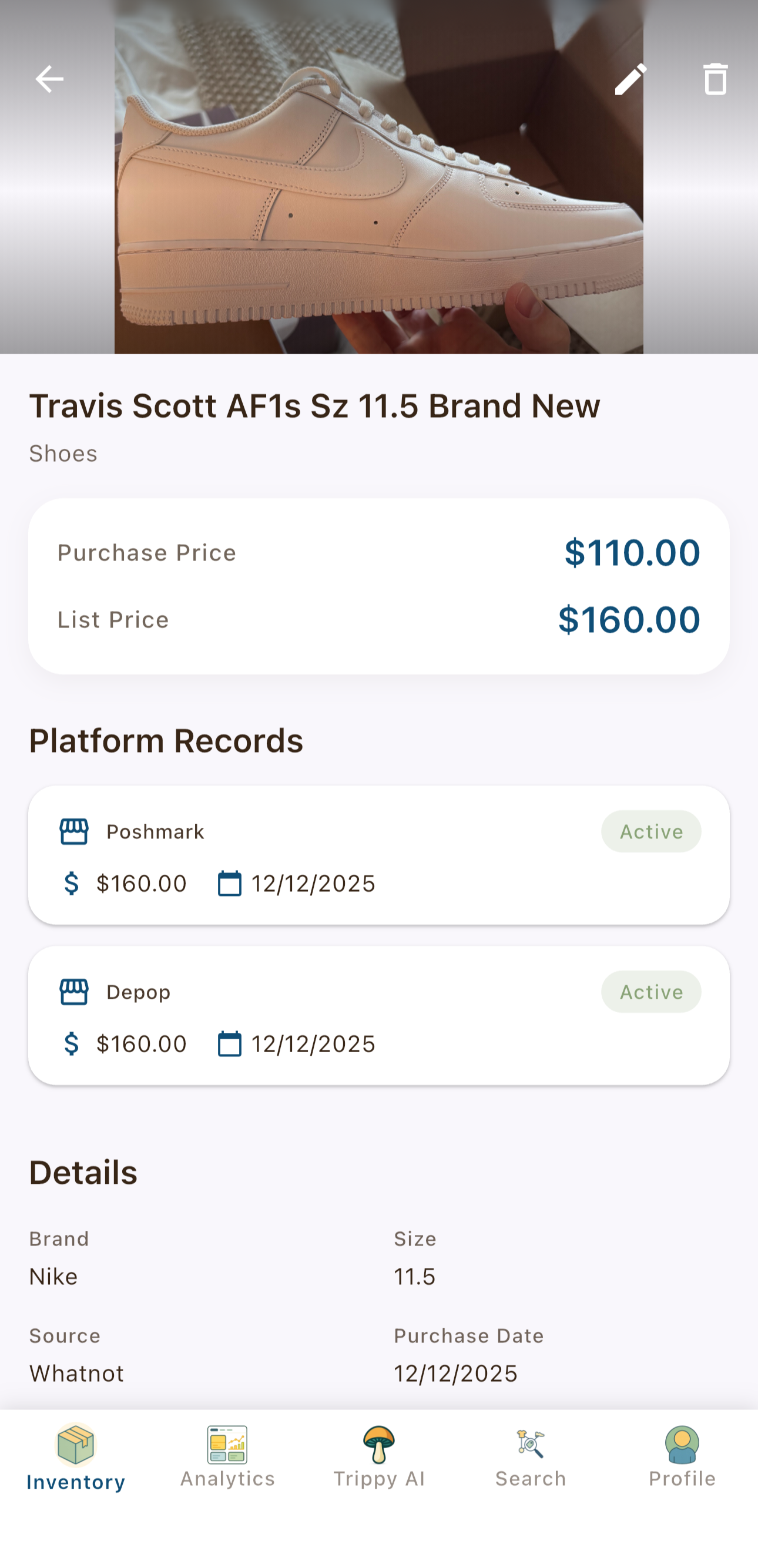Tap the Poshmark Active status badge

(x=651, y=831)
